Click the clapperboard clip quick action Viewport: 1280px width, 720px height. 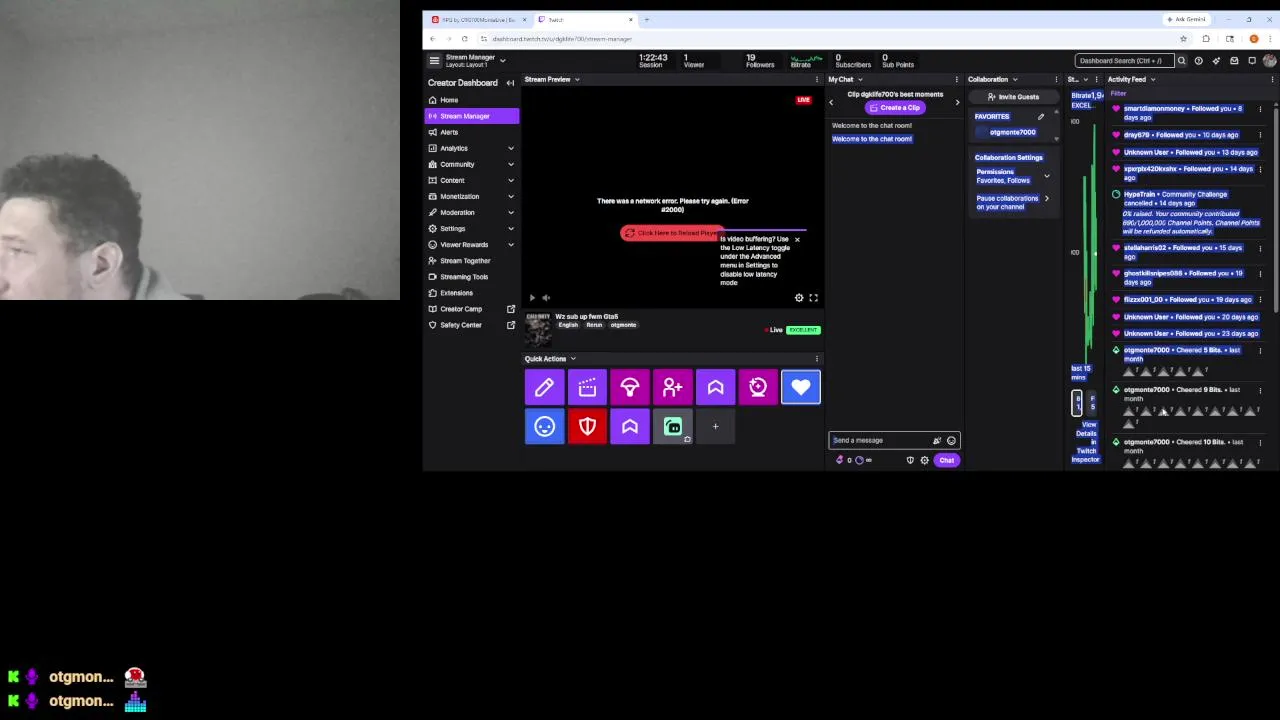click(x=587, y=387)
